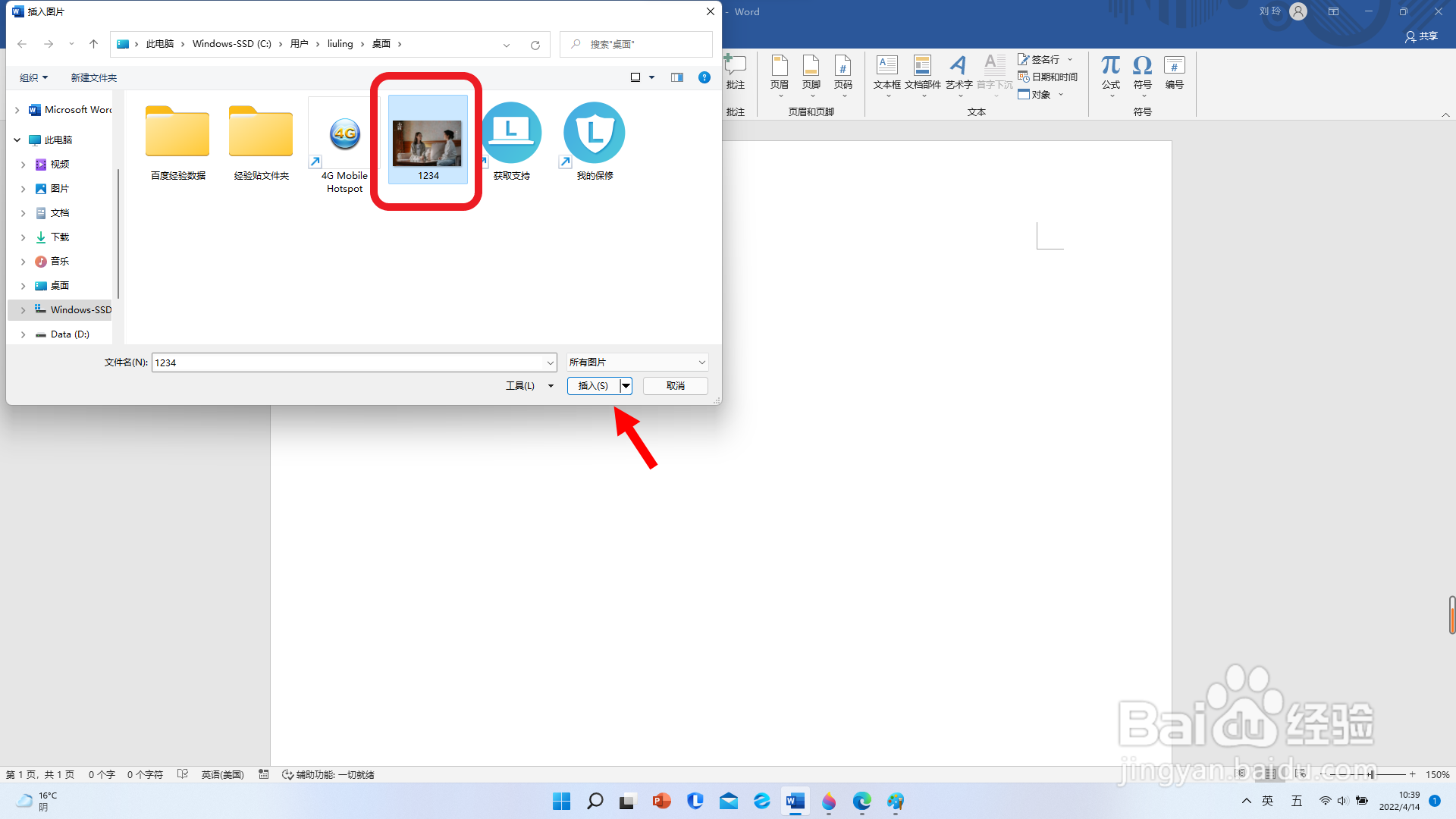Viewport: 1456px width, 819px height.
Task: Toggle the preview pane button
Action: click(x=677, y=77)
